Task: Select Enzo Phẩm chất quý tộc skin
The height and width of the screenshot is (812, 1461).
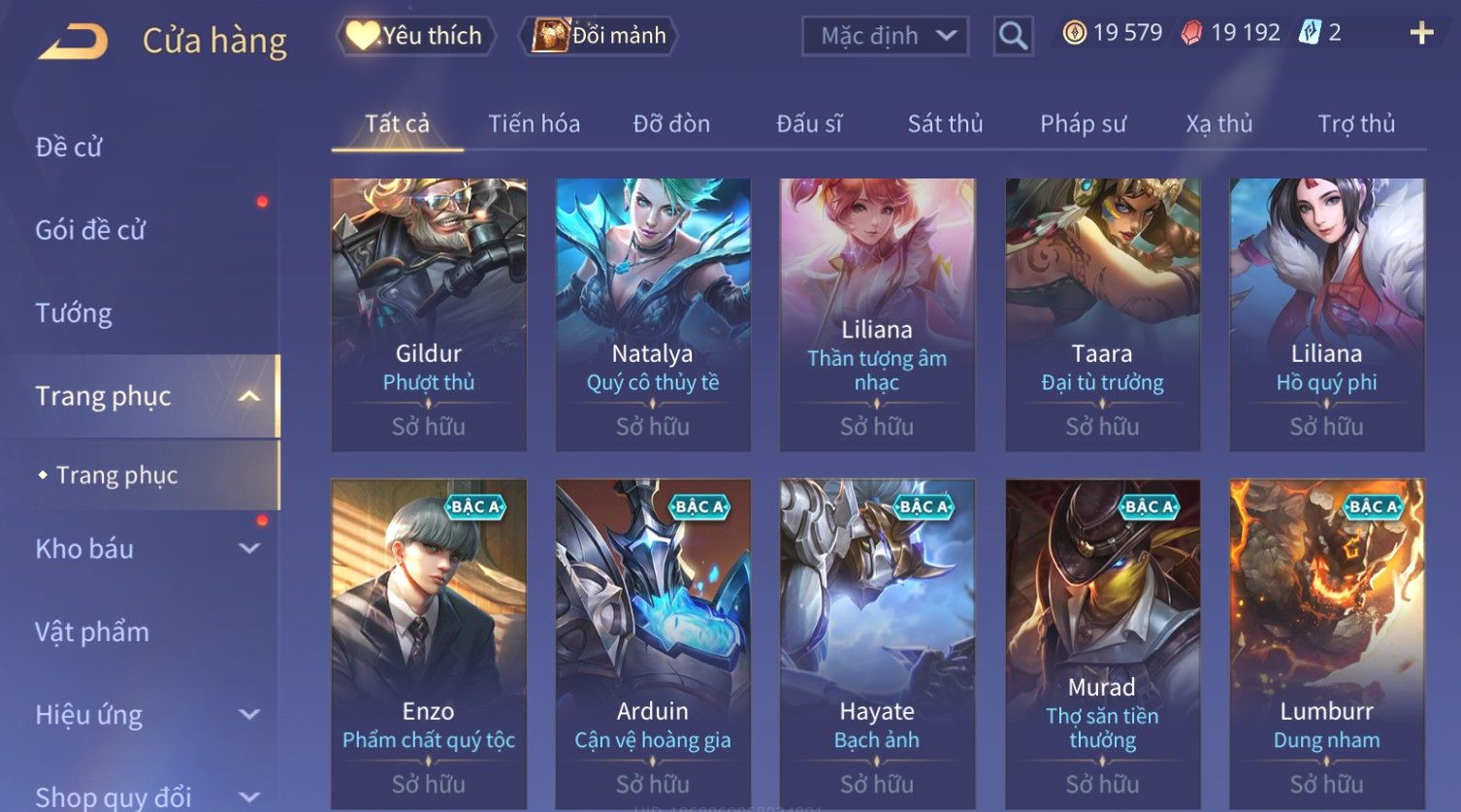Action: [429, 644]
